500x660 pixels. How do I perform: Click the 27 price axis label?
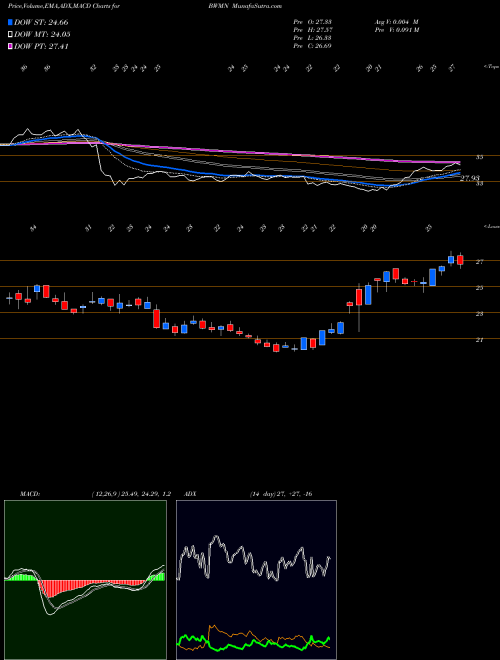click(479, 262)
